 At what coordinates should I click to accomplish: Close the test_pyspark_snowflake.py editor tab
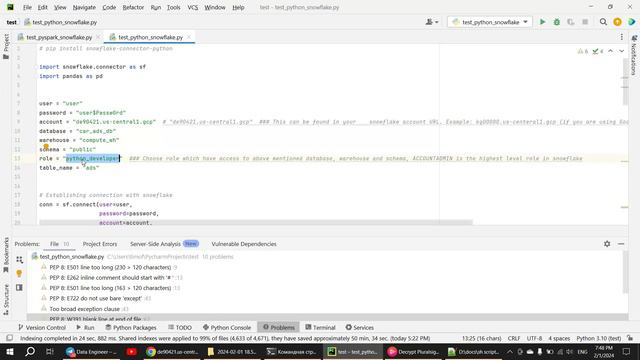98,37
